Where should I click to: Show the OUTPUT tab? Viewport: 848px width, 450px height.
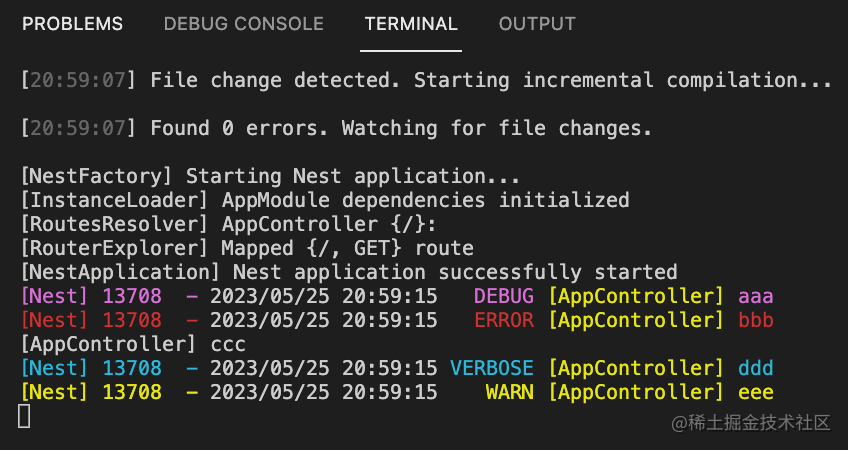point(537,24)
